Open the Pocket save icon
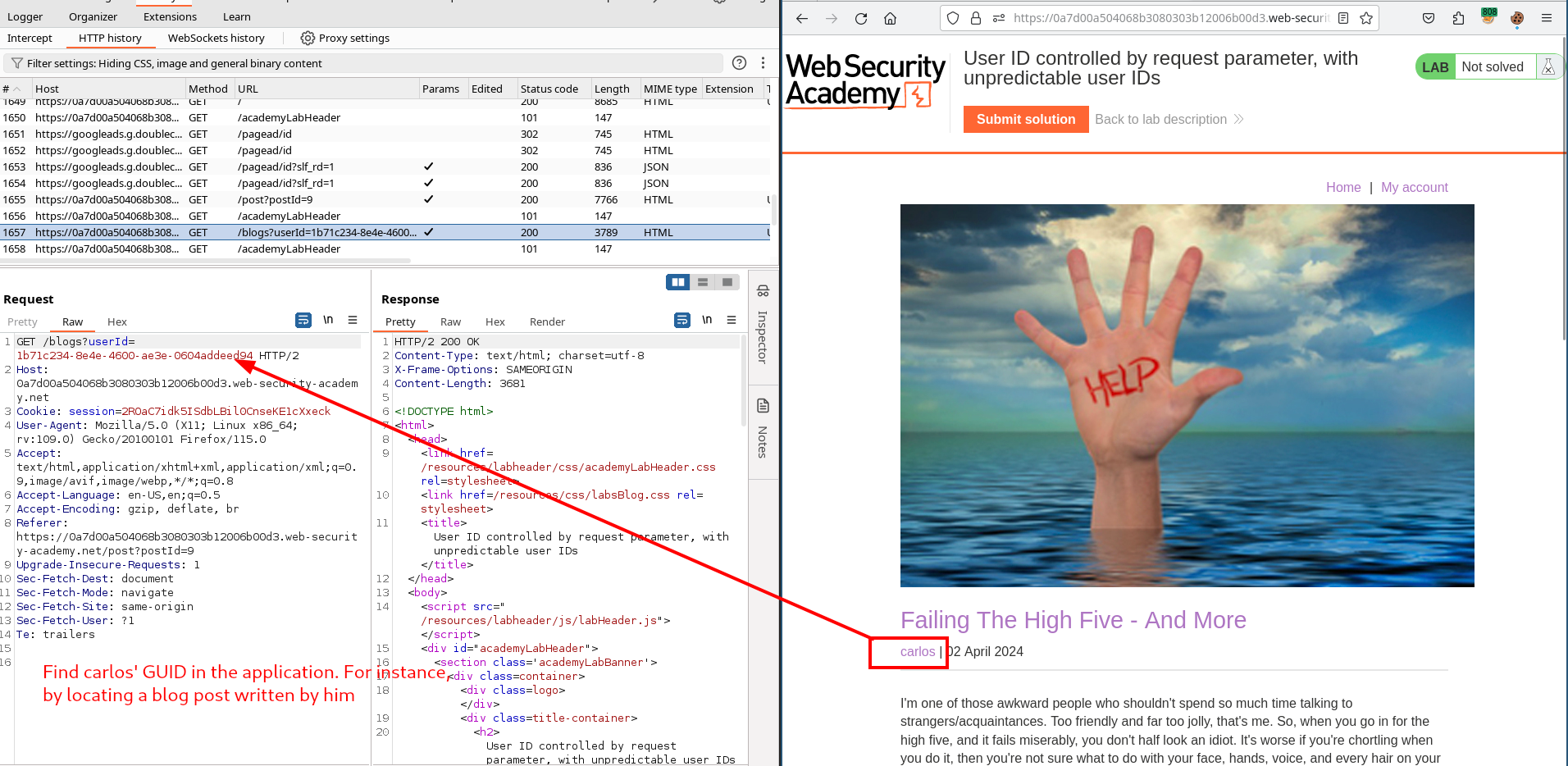The image size is (1568, 766). pos(1429,18)
